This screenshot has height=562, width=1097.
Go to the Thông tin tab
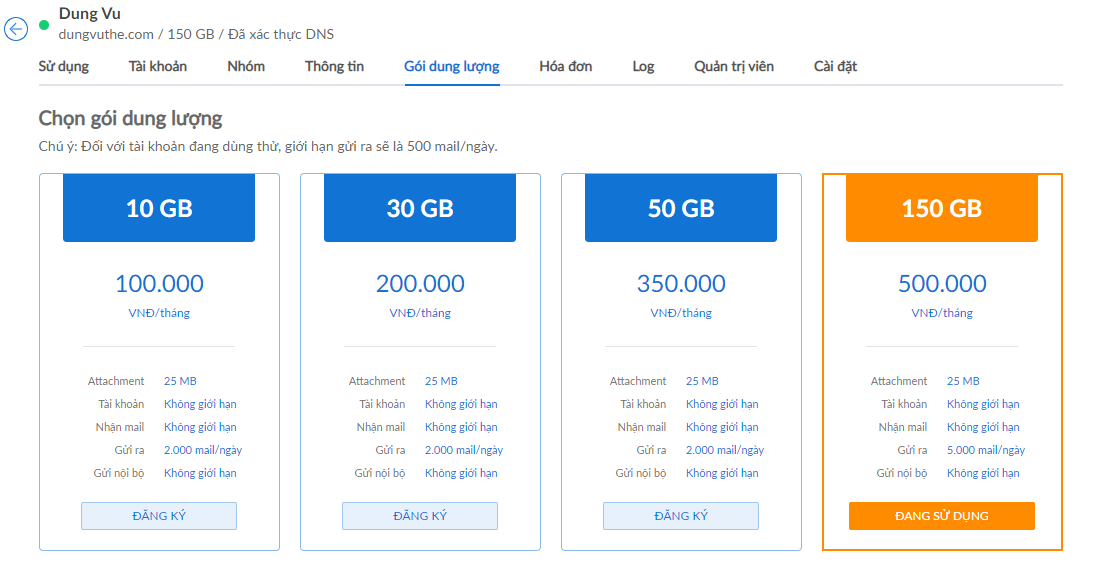[334, 66]
